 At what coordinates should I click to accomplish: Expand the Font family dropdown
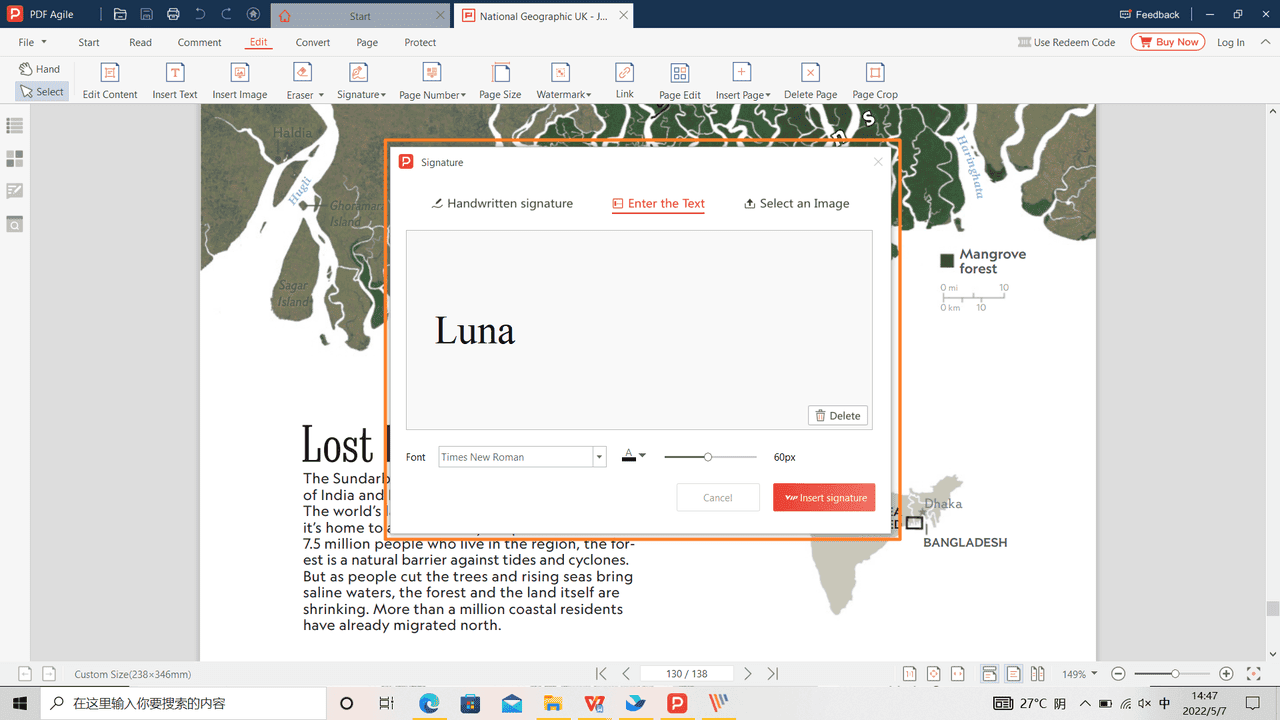[599, 457]
